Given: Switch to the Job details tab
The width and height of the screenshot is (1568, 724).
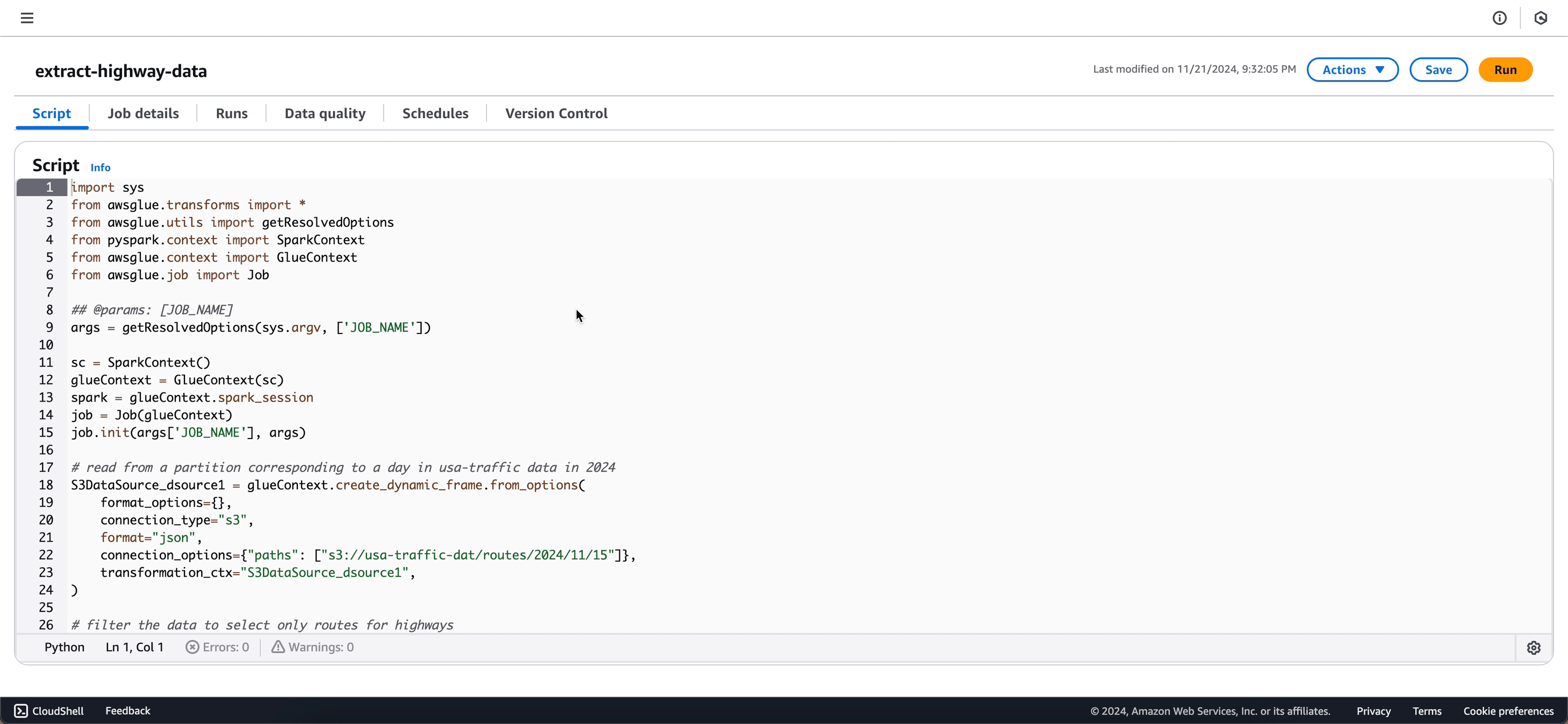Looking at the screenshot, I should (x=143, y=113).
